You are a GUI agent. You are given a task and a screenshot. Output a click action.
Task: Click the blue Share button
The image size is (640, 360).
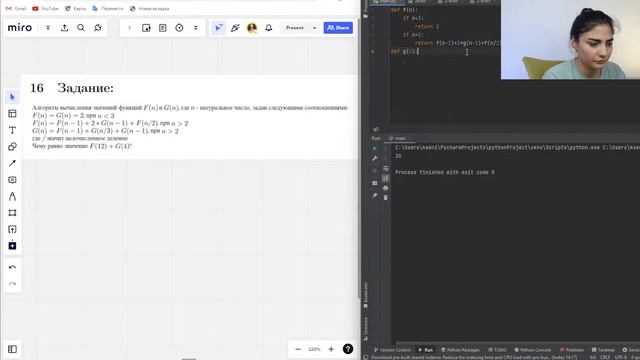338,28
